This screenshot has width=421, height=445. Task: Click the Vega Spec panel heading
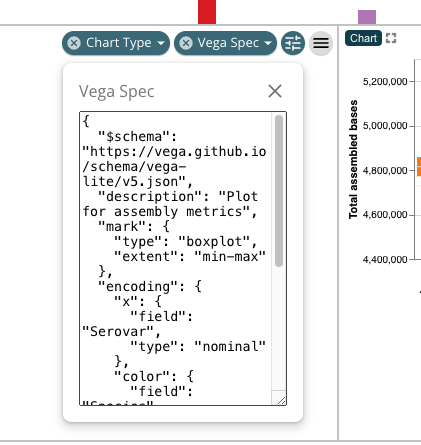click(x=117, y=91)
